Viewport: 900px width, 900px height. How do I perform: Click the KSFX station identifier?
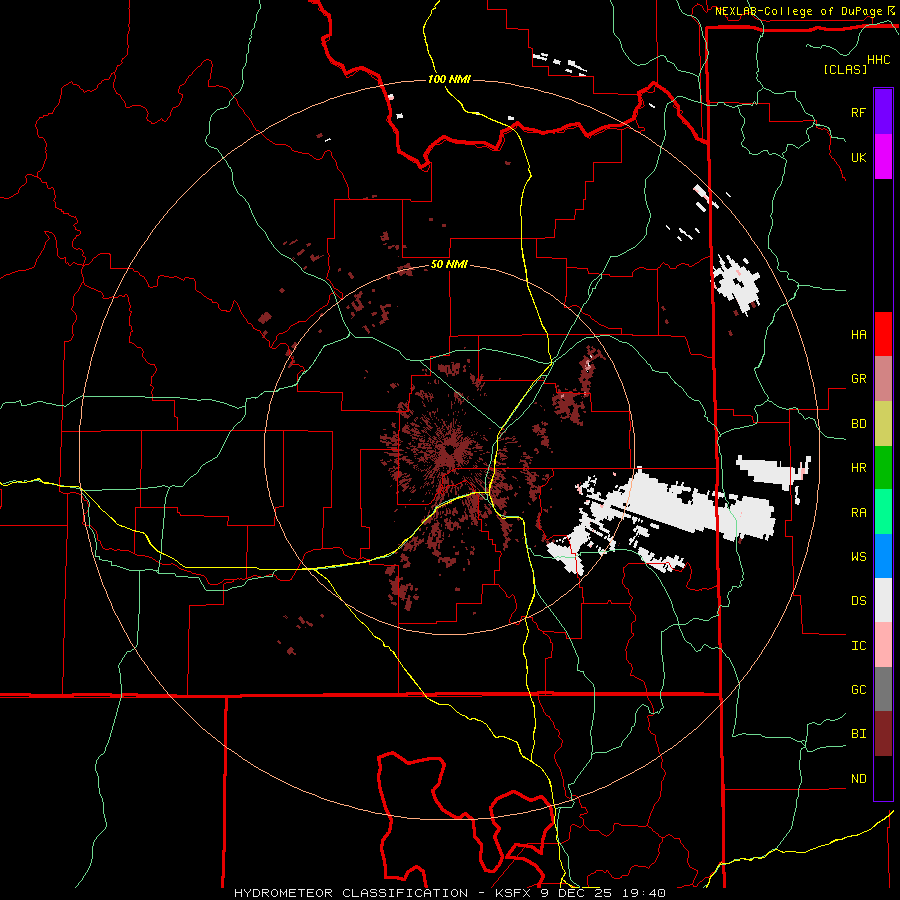512,893
